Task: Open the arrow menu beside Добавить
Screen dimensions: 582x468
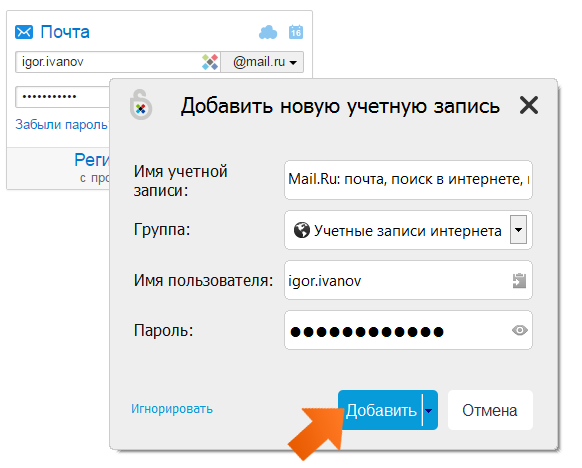Action: (430, 410)
